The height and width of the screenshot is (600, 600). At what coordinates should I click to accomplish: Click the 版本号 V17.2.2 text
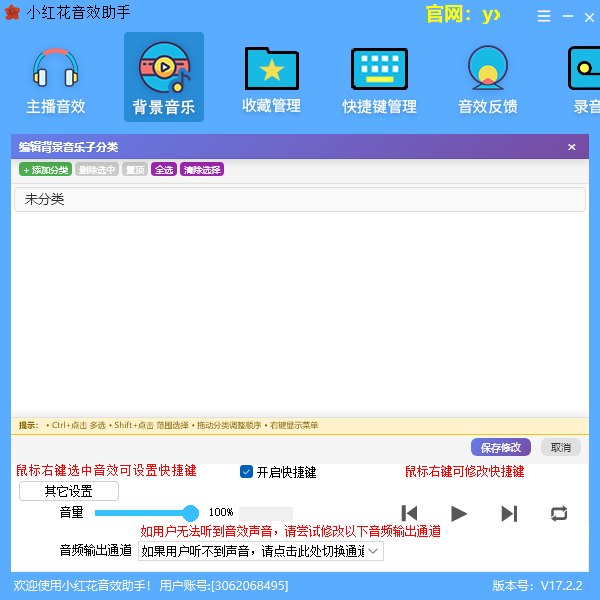click(x=537, y=585)
